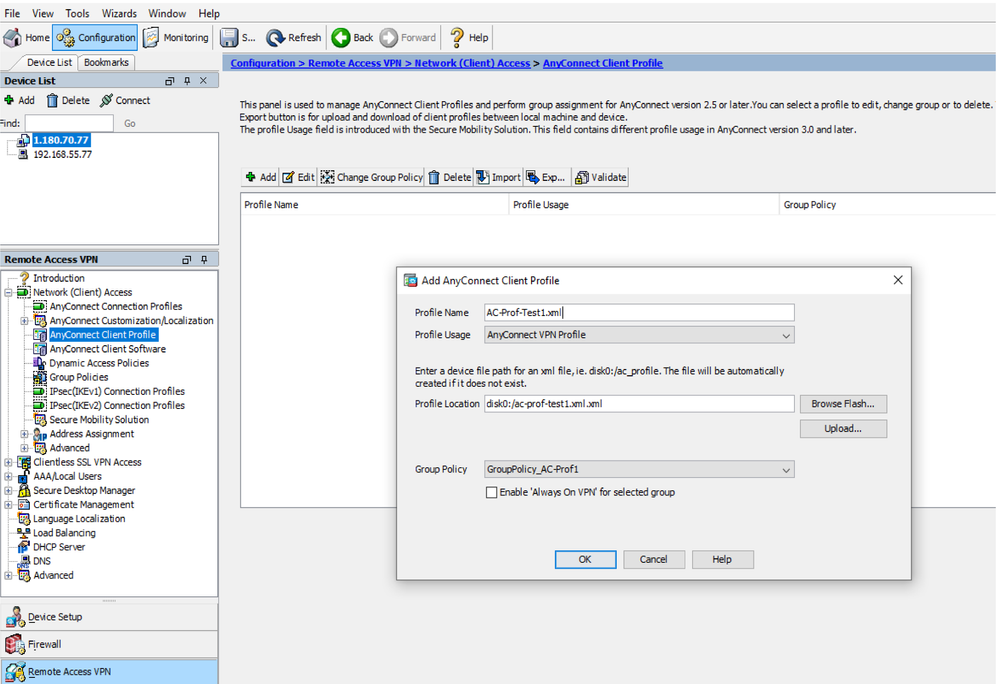Open the Monitoring view

[x=176, y=38]
